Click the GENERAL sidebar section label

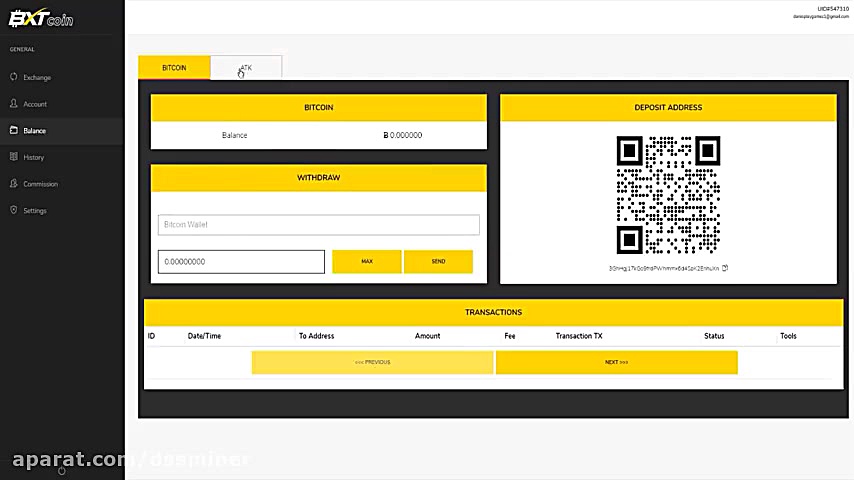coord(22,49)
